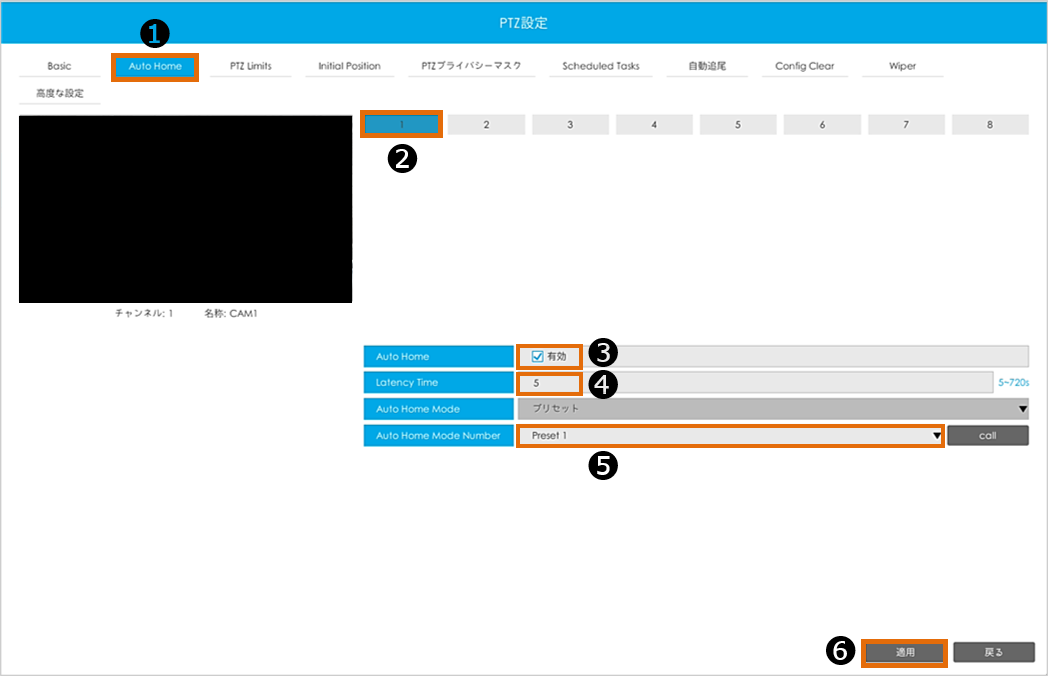Select channel 1 button
Image resolution: width=1048 pixels, height=695 pixels.
(x=402, y=125)
